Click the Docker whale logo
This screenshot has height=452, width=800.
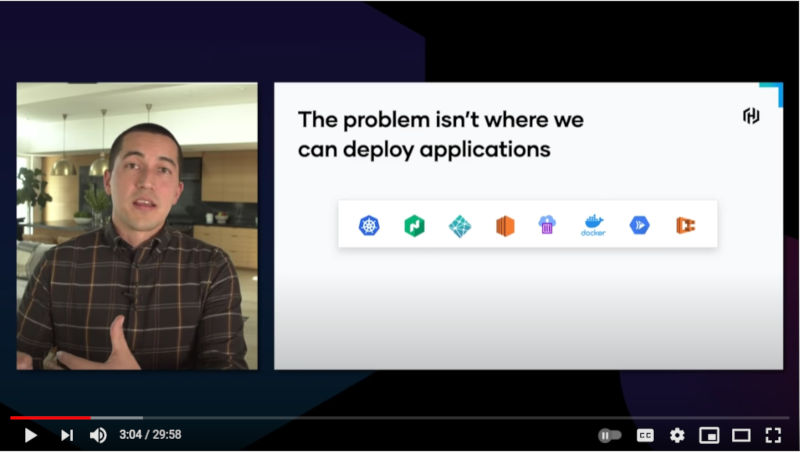tap(593, 225)
